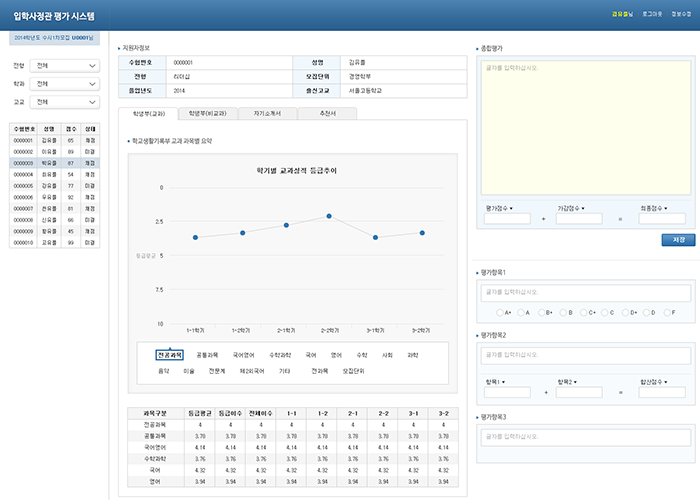
Task: Select the 전과목 chart filter
Action: click(x=320, y=371)
